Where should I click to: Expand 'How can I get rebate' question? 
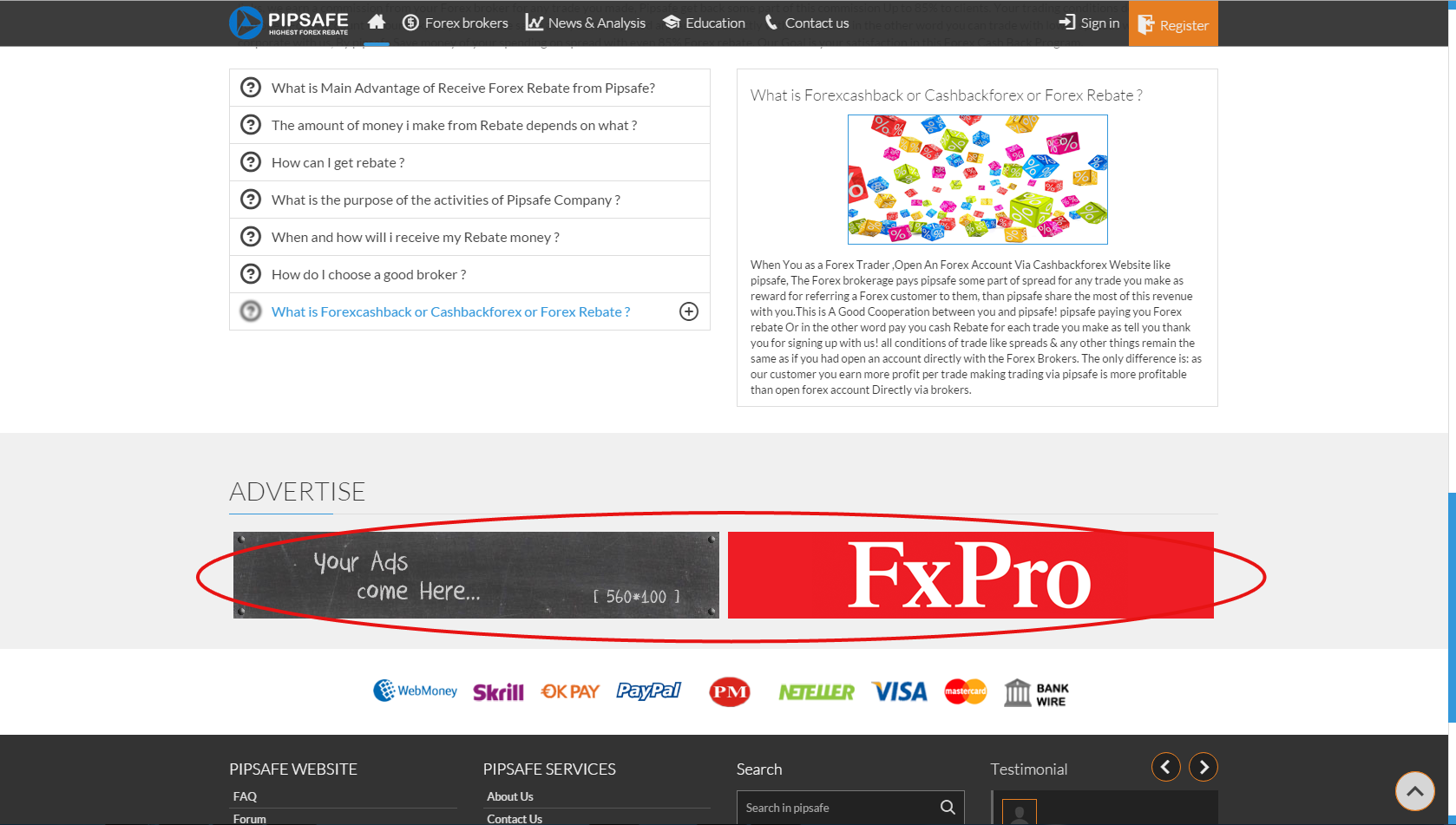click(469, 162)
